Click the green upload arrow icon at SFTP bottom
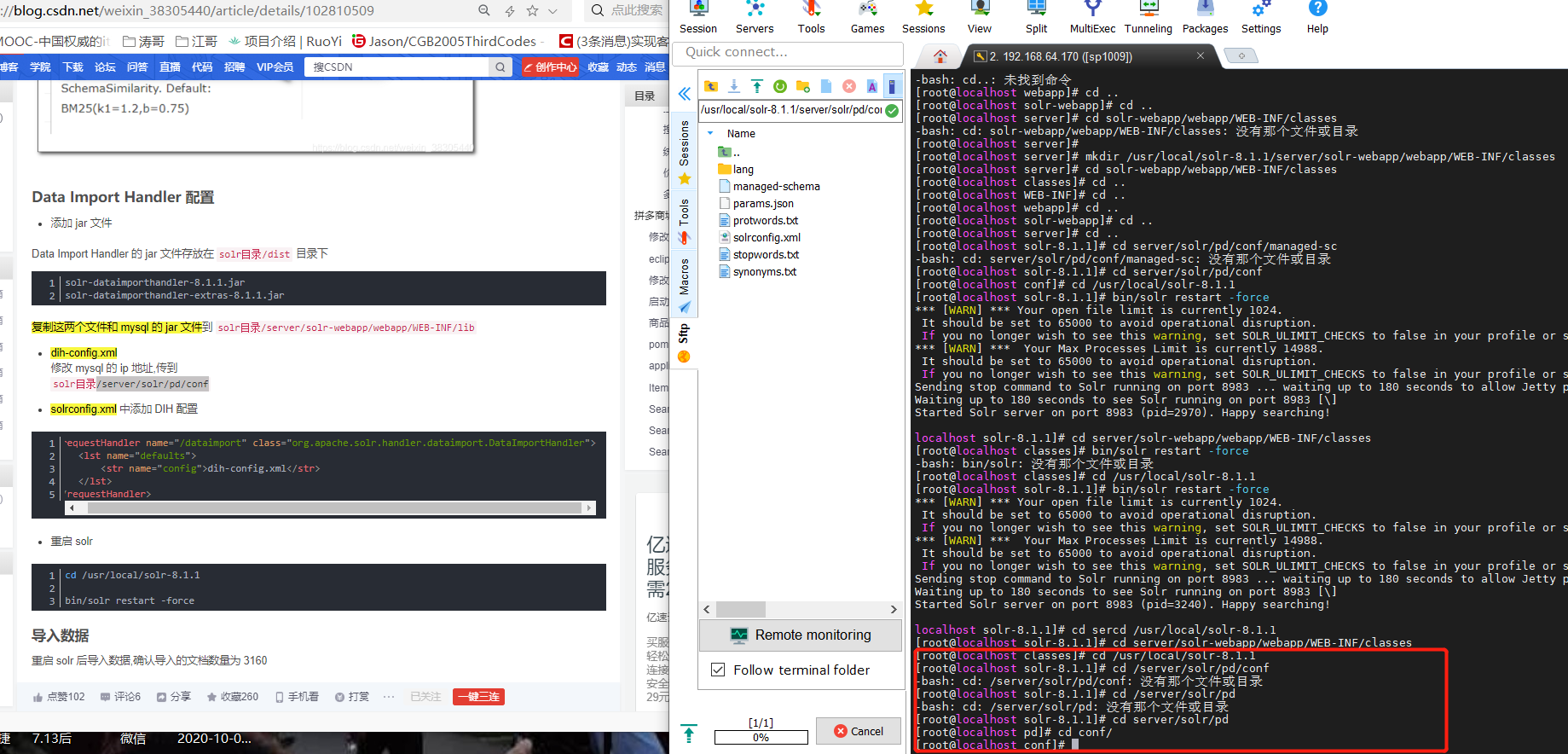 tap(689, 733)
